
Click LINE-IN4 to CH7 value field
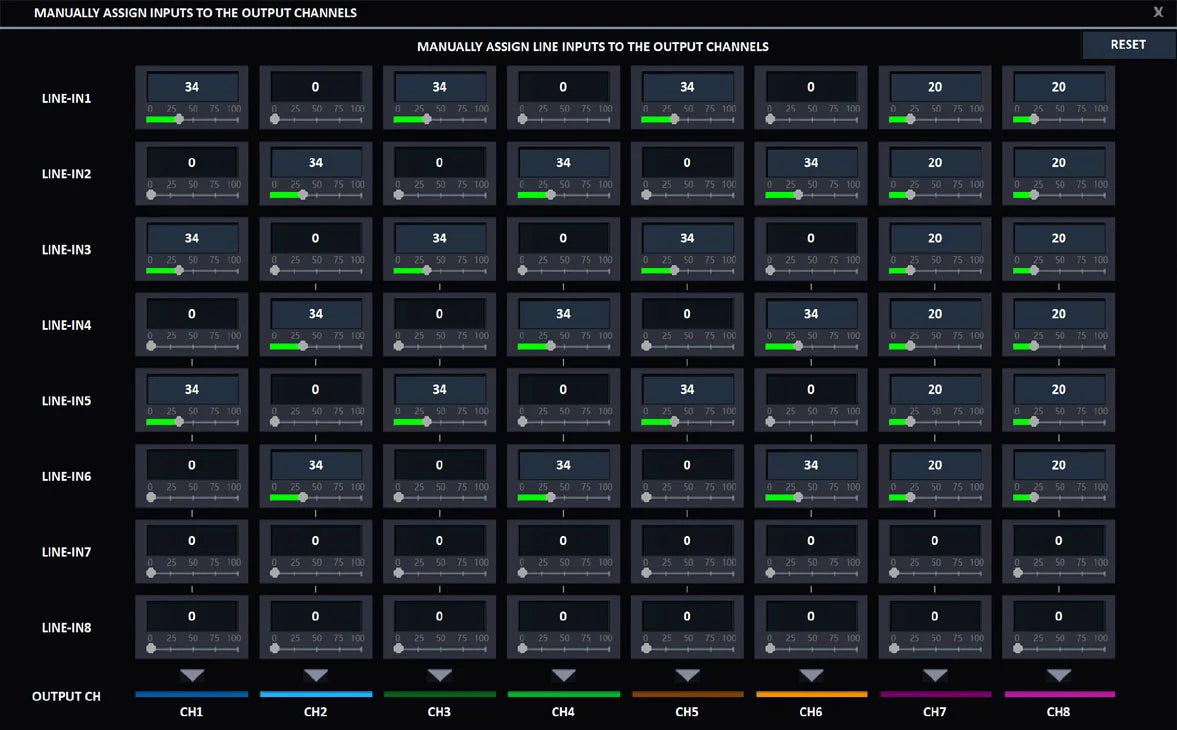(x=935, y=314)
